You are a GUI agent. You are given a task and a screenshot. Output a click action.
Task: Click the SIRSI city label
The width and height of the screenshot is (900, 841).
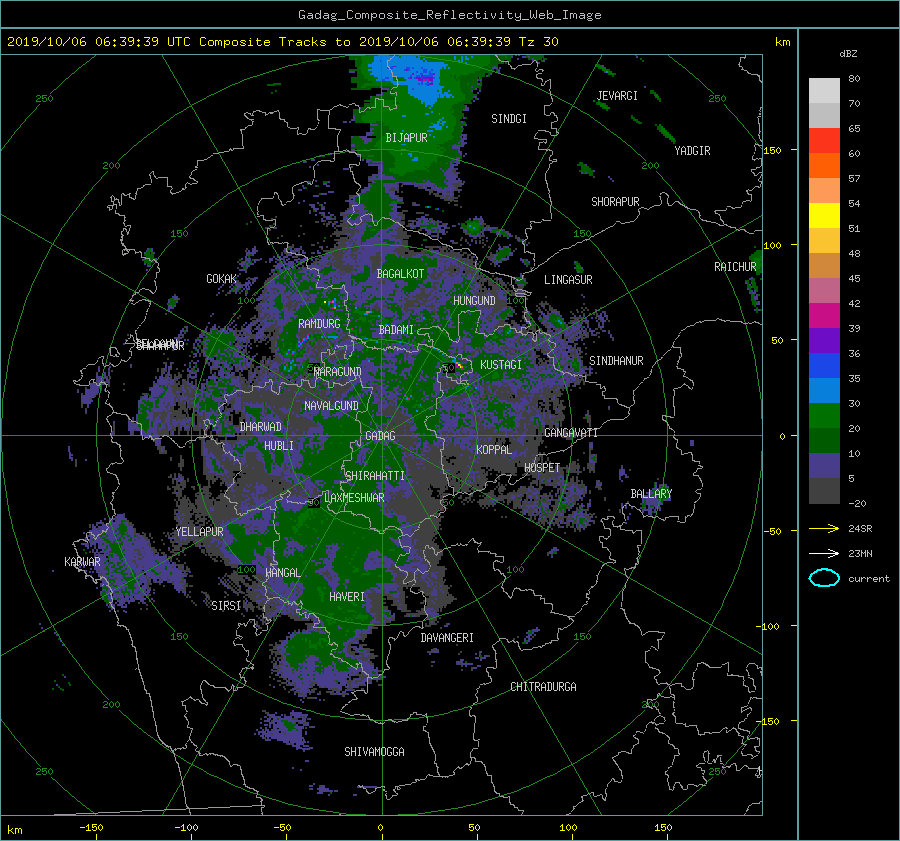click(x=226, y=606)
